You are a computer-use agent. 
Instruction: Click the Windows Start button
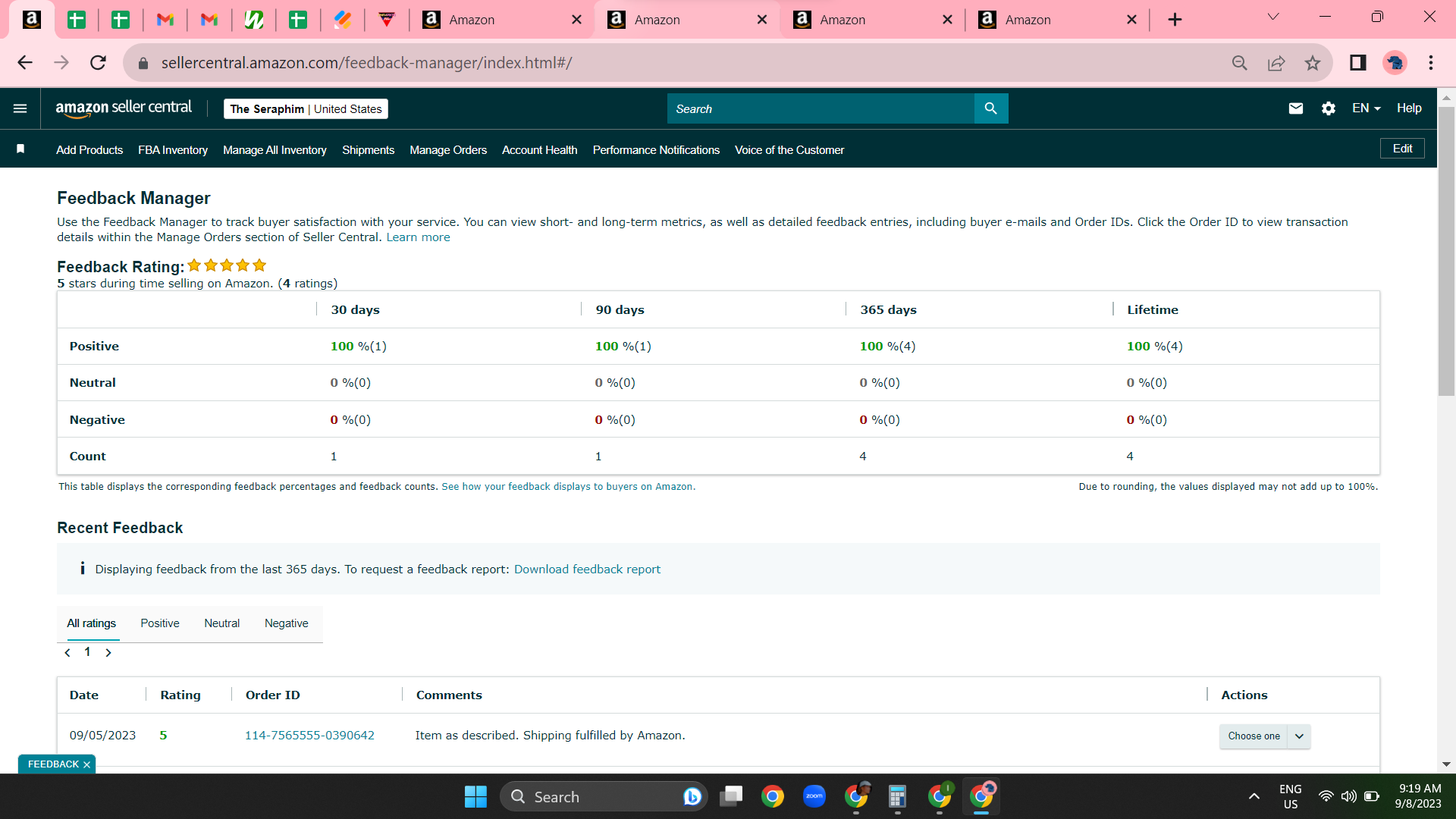(x=475, y=796)
